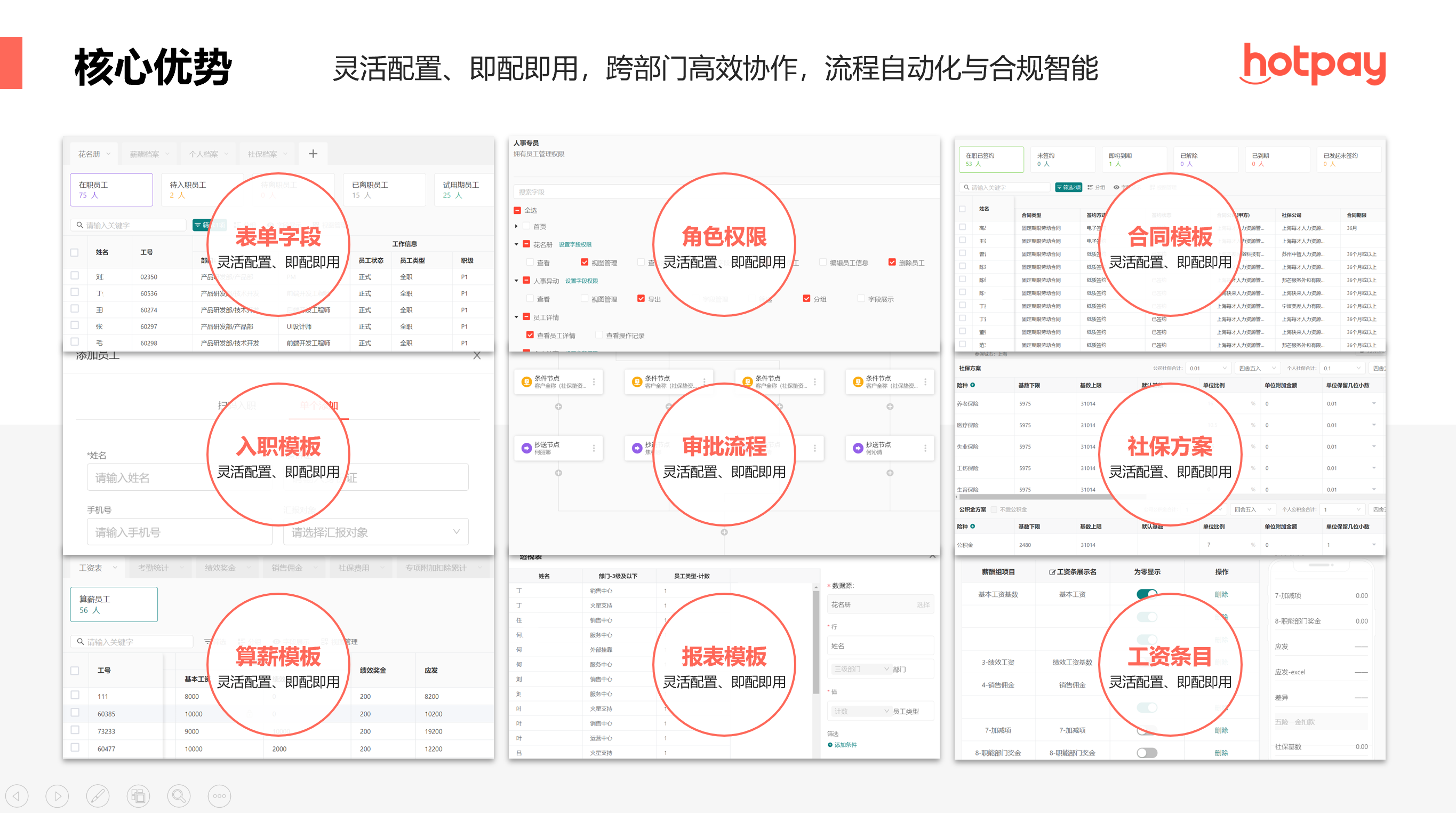The image size is (1456, 813).
Task: Open the 请选择汇报对象 dropdown
Action: tap(376, 532)
